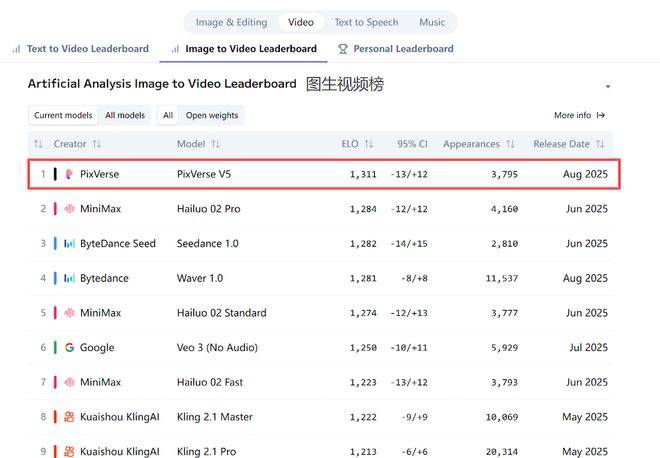The width and height of the screenshot is (660, 458).
Task: Click the PixVerse creator logo icon
Action: (x=69, y=174)
